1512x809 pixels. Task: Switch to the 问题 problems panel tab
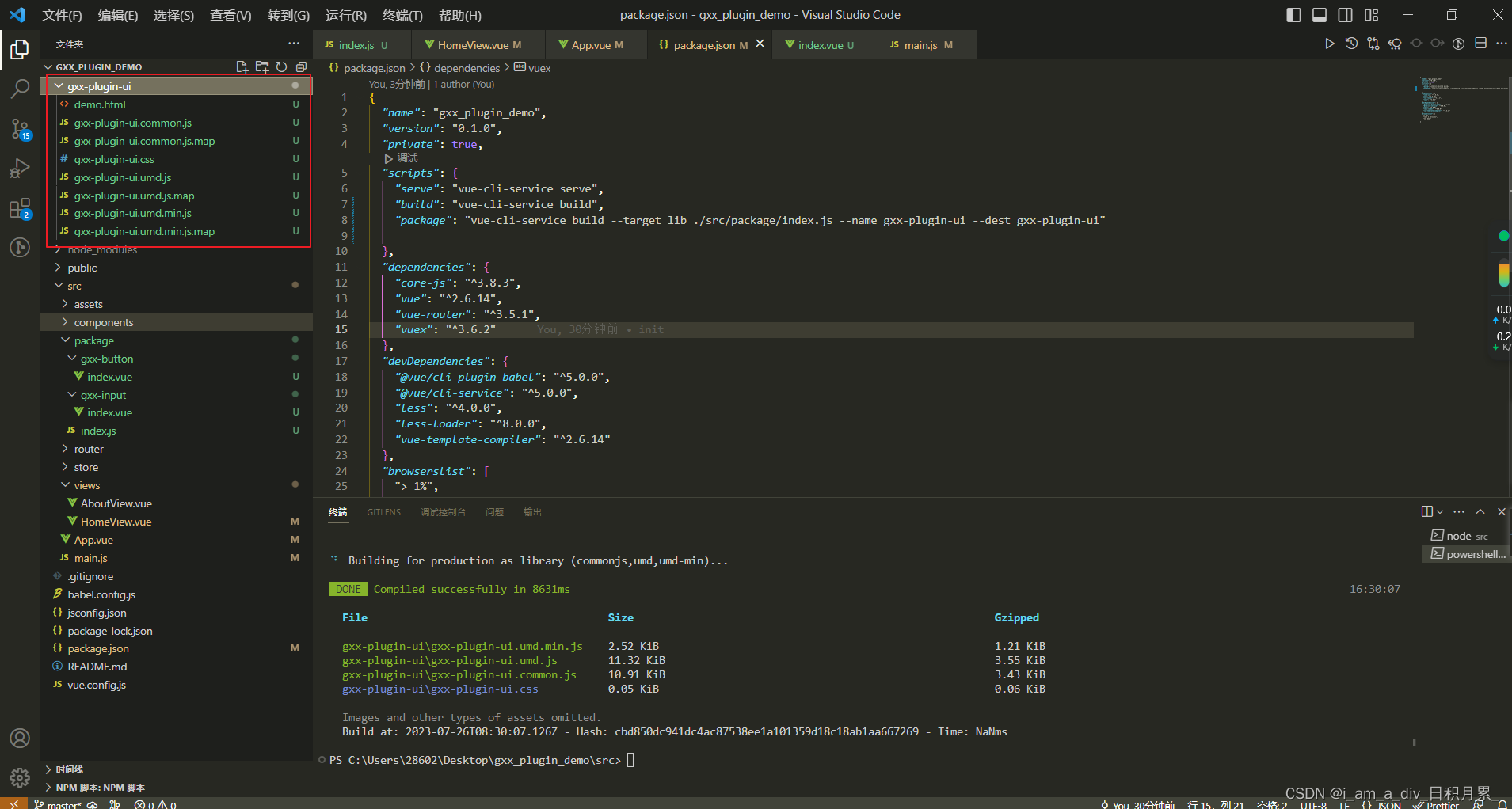(495, 512)
